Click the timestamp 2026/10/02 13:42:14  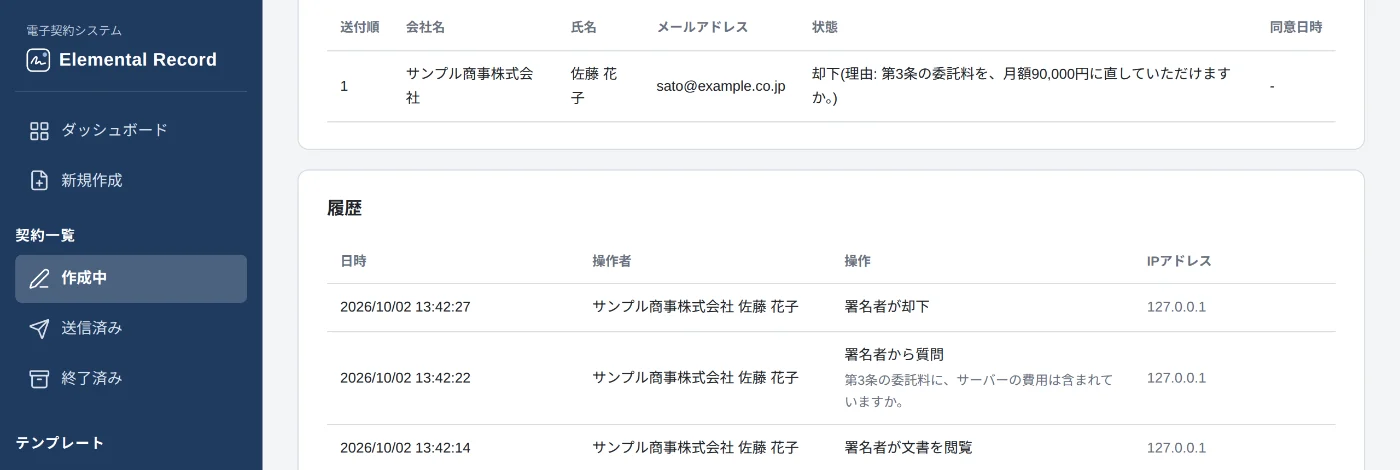[x=405, y=448]
